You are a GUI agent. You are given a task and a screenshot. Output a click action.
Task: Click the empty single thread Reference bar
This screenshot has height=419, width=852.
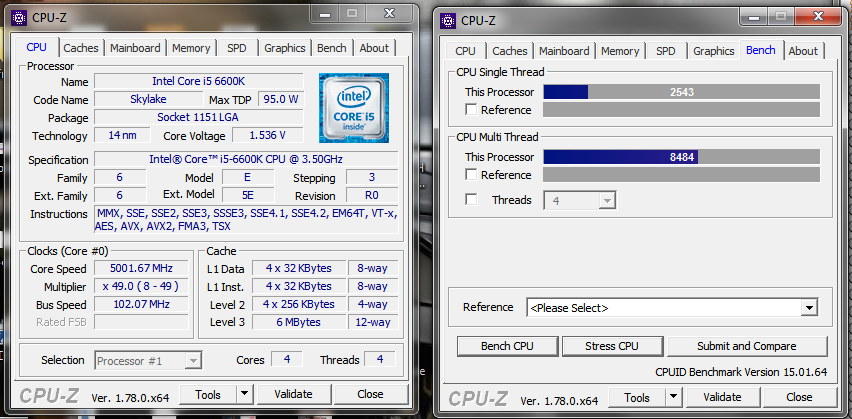(x=681, y=109)
